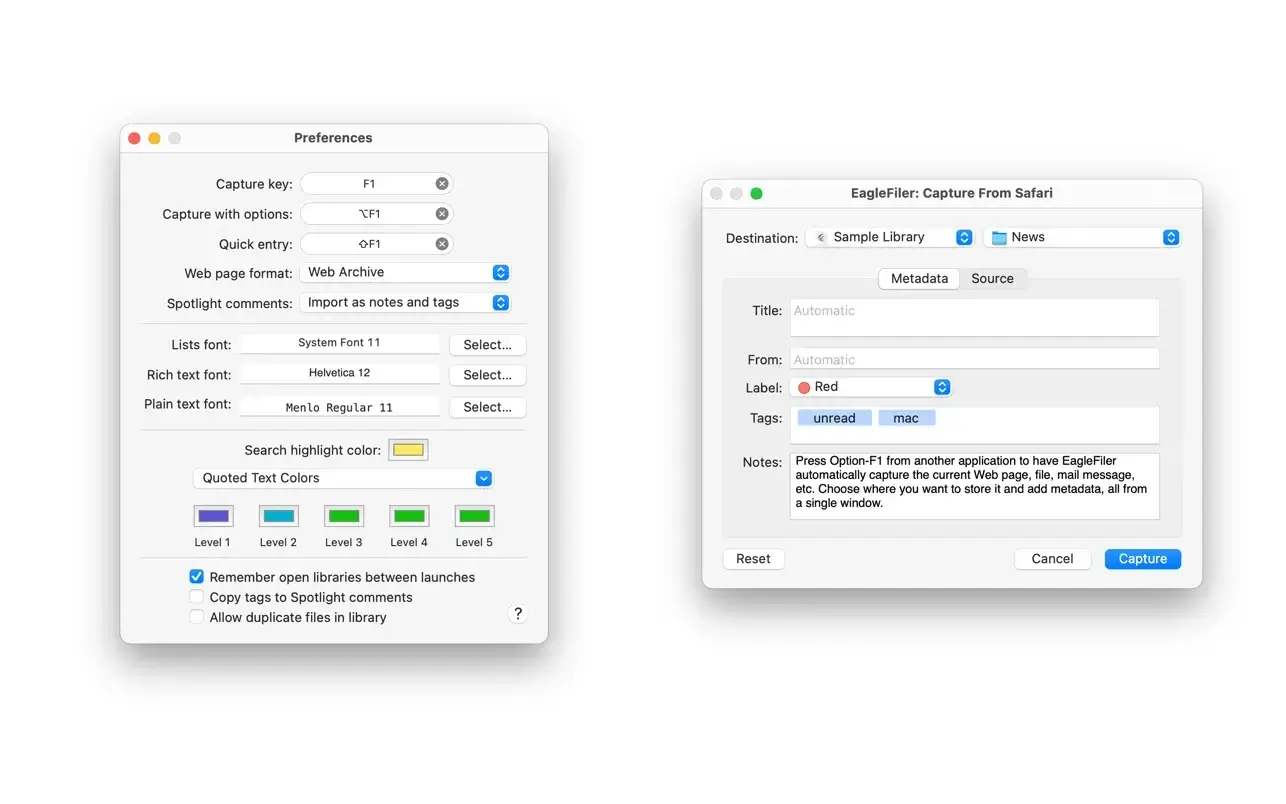Click the Sample Library icon

[x=821, y=238]
